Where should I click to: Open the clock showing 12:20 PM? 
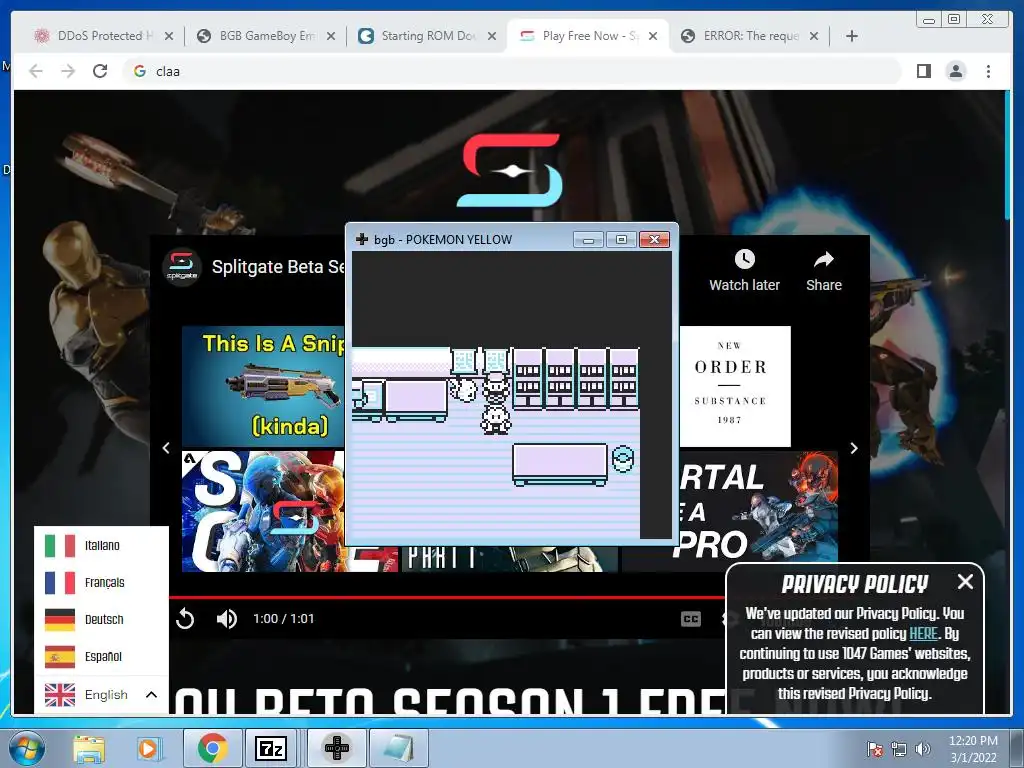point(973,749)
